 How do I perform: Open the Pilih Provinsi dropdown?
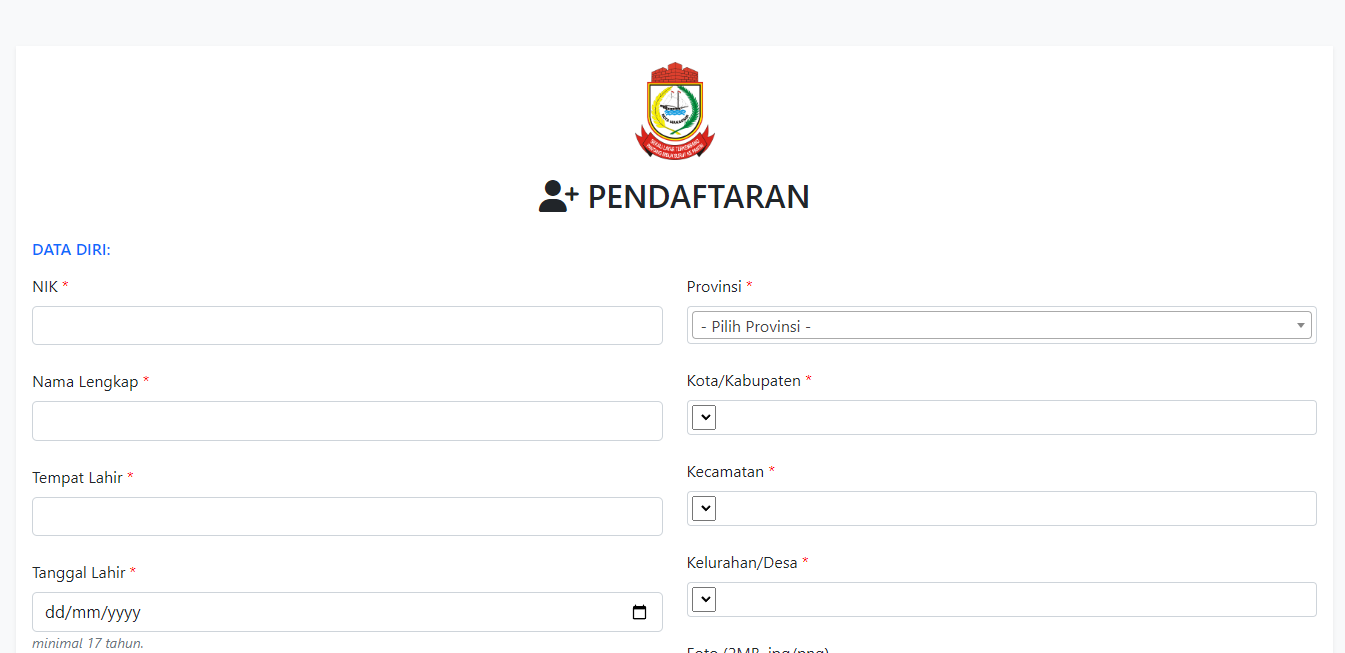[1001, 326]
